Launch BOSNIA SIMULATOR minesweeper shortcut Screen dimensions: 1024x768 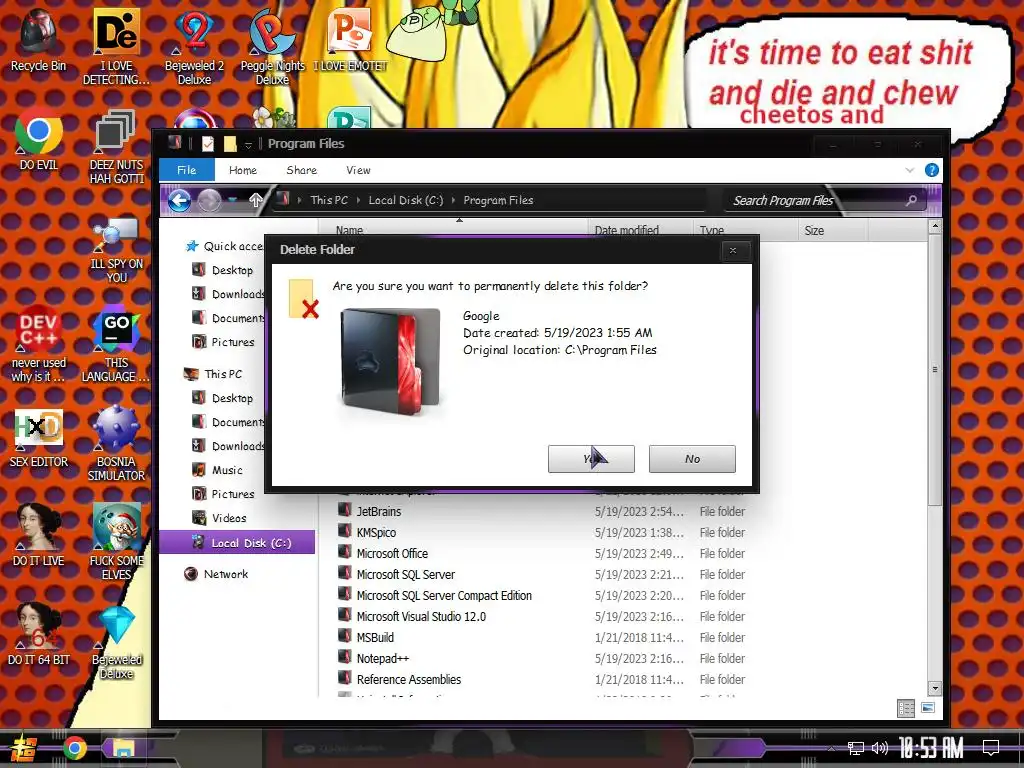pyautogui.click(x=116, y=444)
